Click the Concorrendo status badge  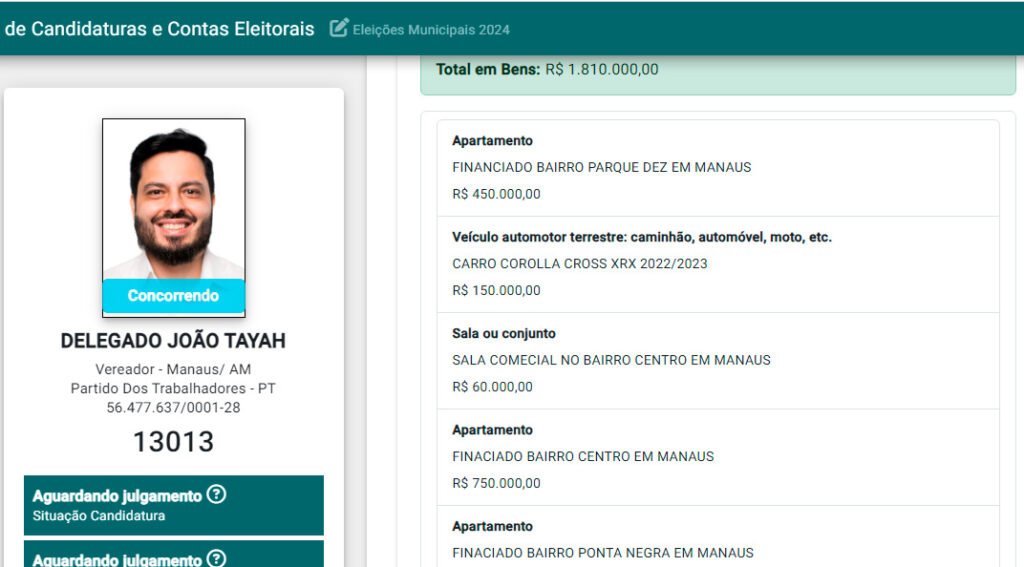point(173,296)
